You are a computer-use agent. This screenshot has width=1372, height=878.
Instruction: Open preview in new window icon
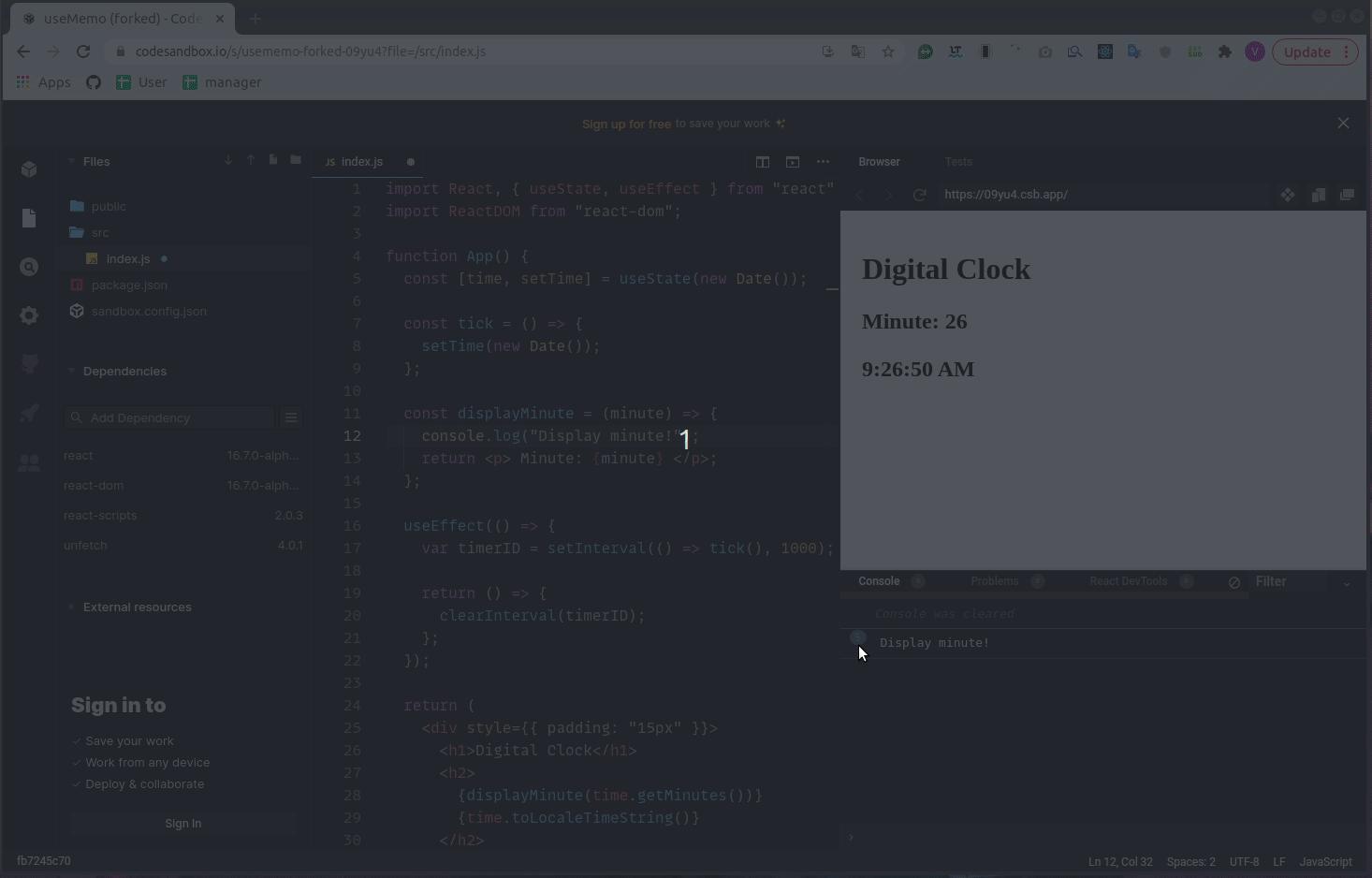(x=1348, y=195)
